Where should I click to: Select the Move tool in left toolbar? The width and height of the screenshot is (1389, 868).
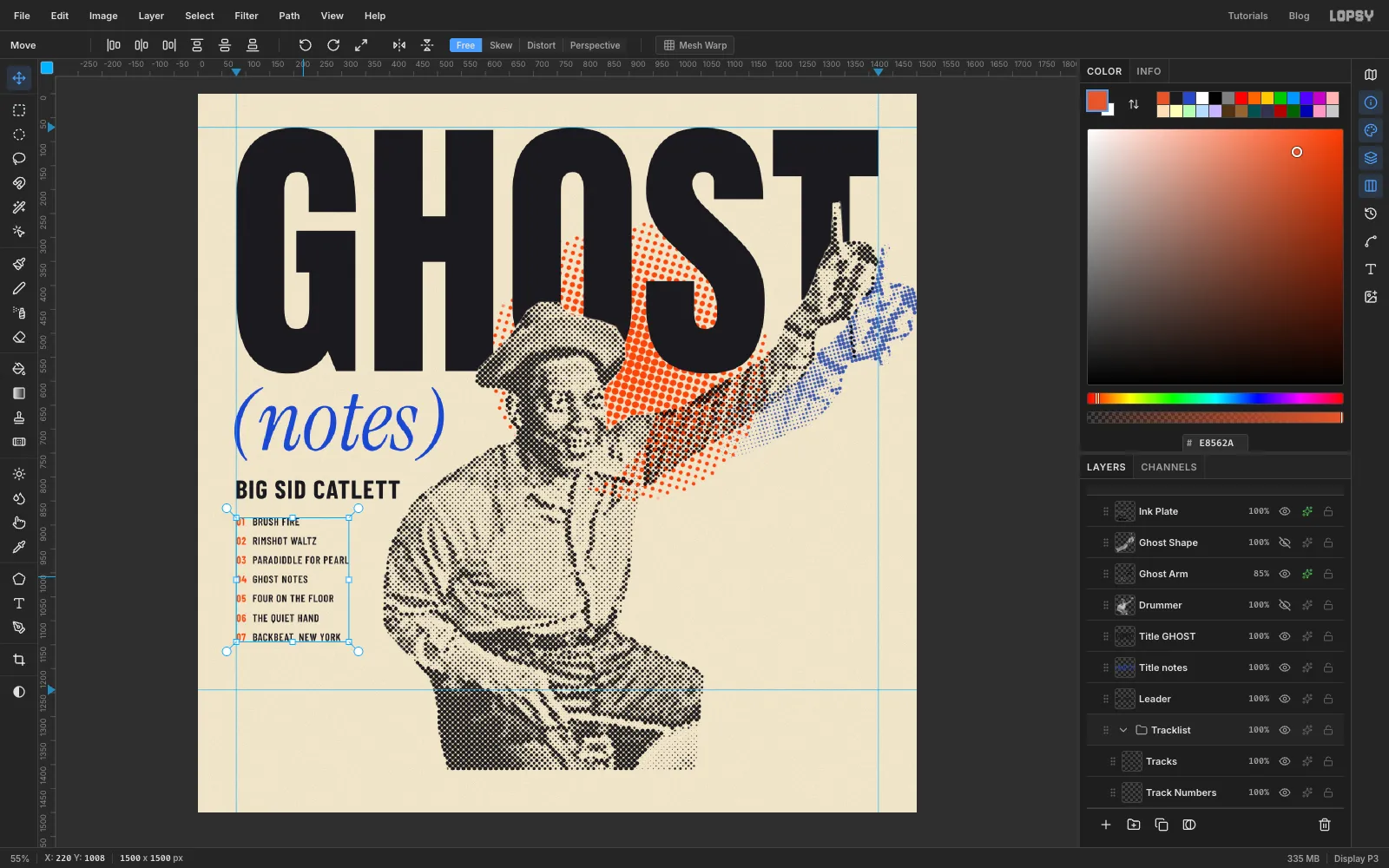(x=19, y=78)
